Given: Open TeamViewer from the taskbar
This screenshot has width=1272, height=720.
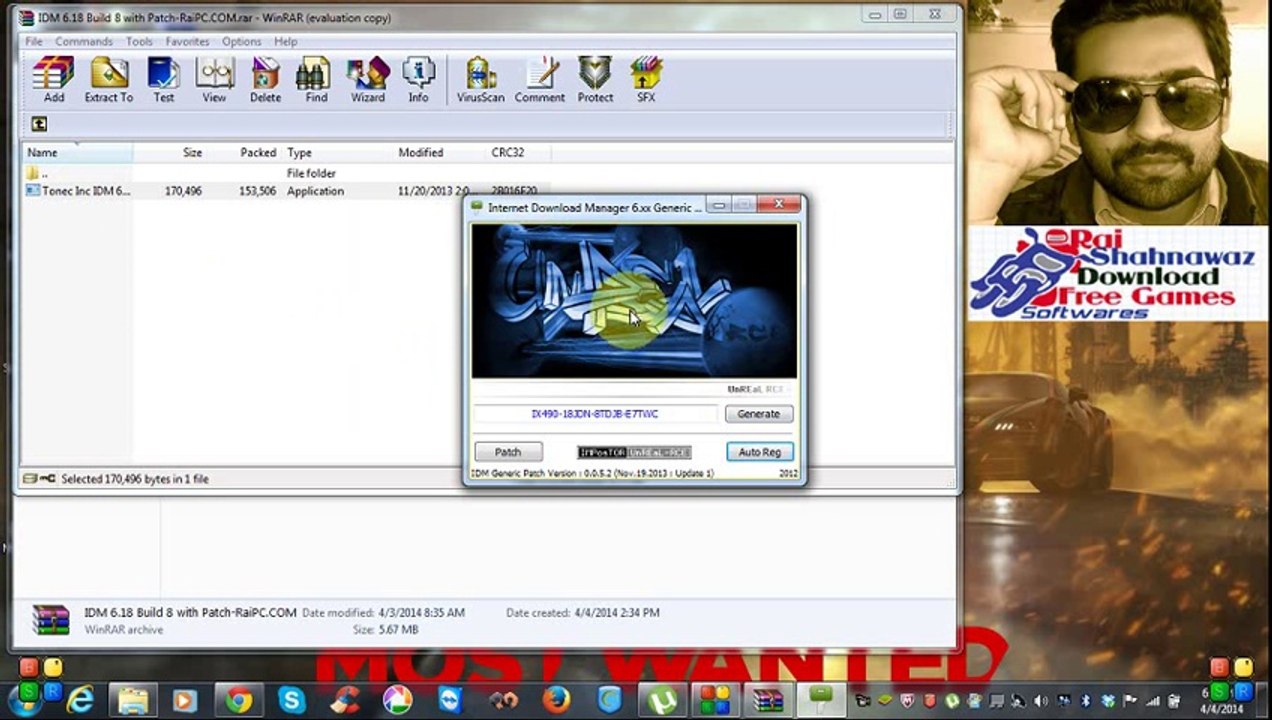Looking at the screenshot, I should coord(450,700).
